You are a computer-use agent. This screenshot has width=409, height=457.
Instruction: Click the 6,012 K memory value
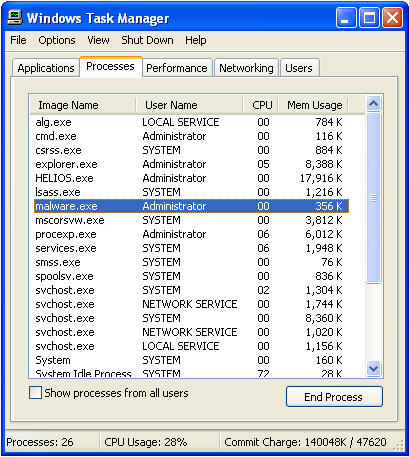pyautogui.click(x=324, y=234)
